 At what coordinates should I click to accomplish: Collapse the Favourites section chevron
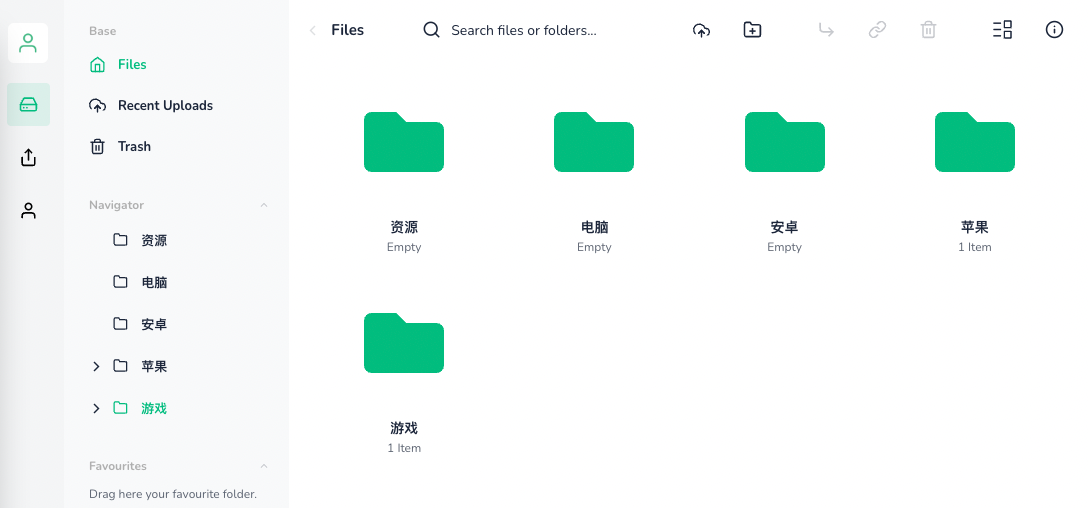(264, 466)
